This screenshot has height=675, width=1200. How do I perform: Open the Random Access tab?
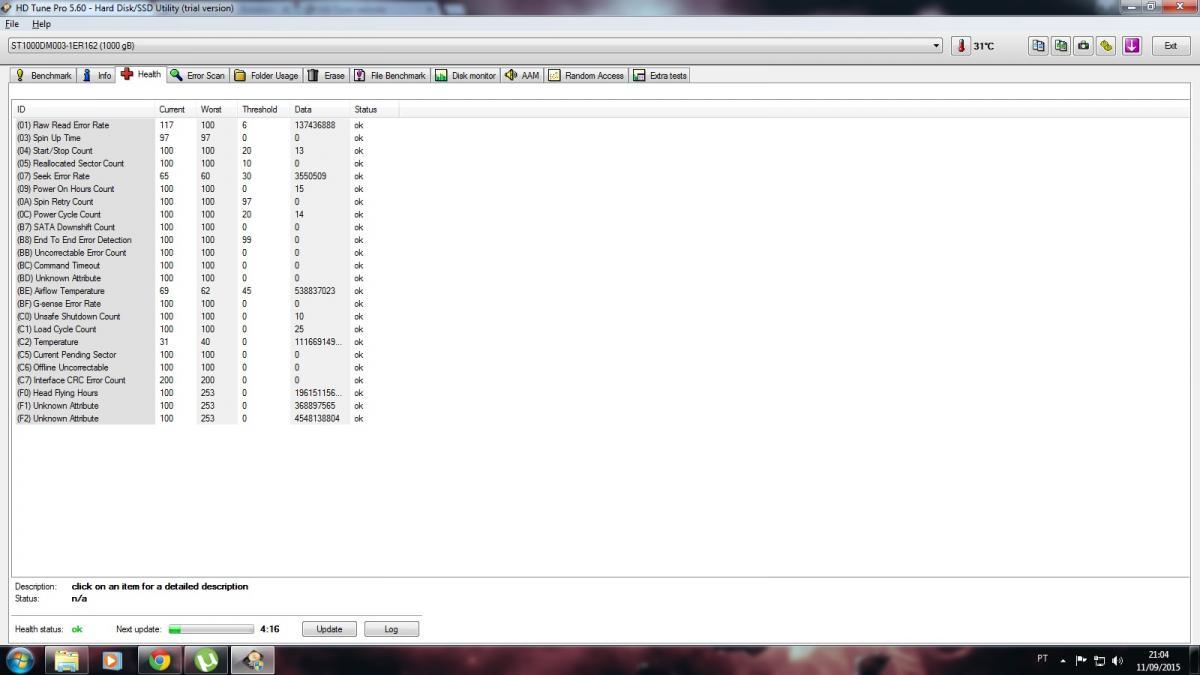pos(586,75)
